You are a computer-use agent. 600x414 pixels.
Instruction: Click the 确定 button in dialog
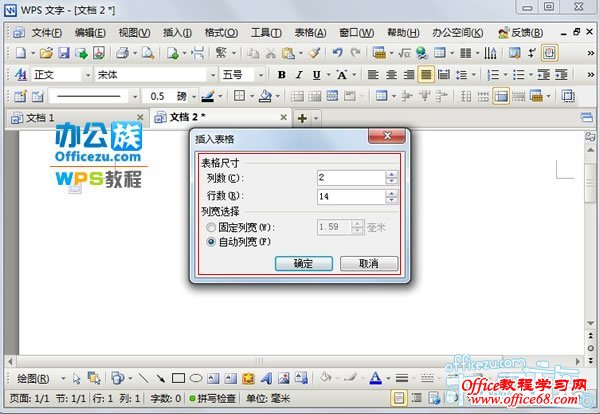click(x=304, y=264)
